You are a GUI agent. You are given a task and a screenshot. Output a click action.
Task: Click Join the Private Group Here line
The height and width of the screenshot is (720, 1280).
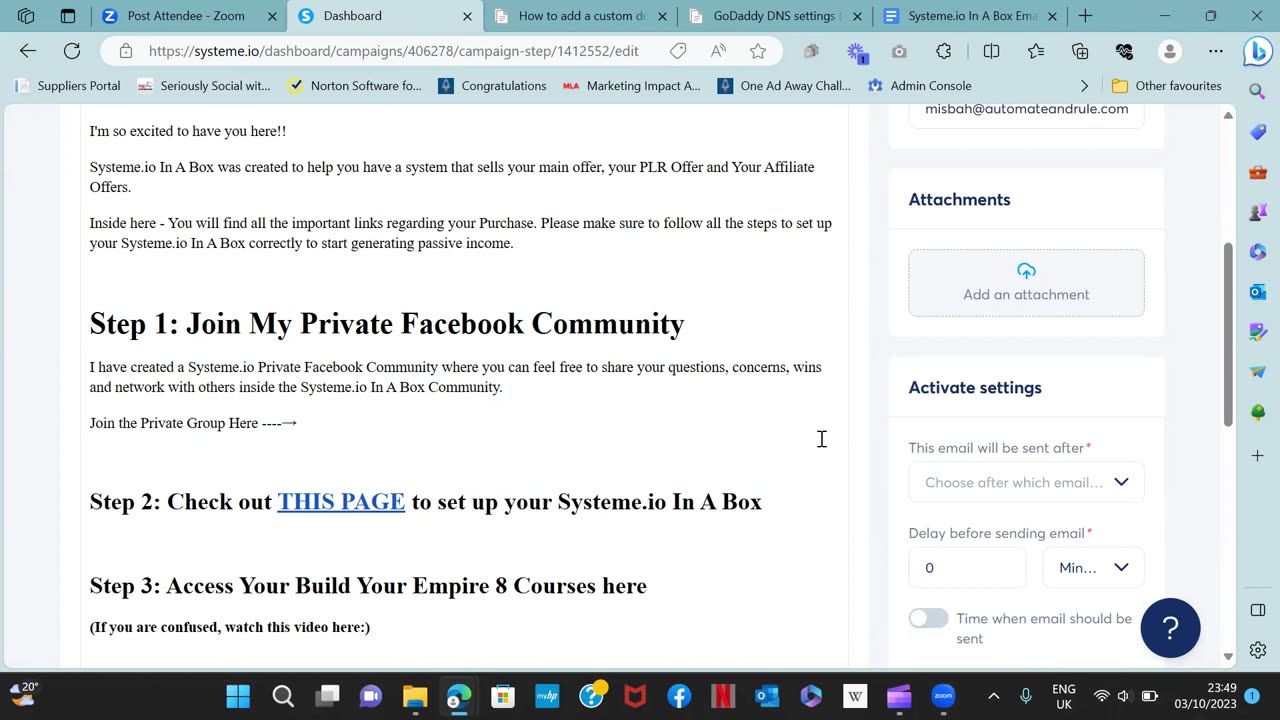click(193, 423)
